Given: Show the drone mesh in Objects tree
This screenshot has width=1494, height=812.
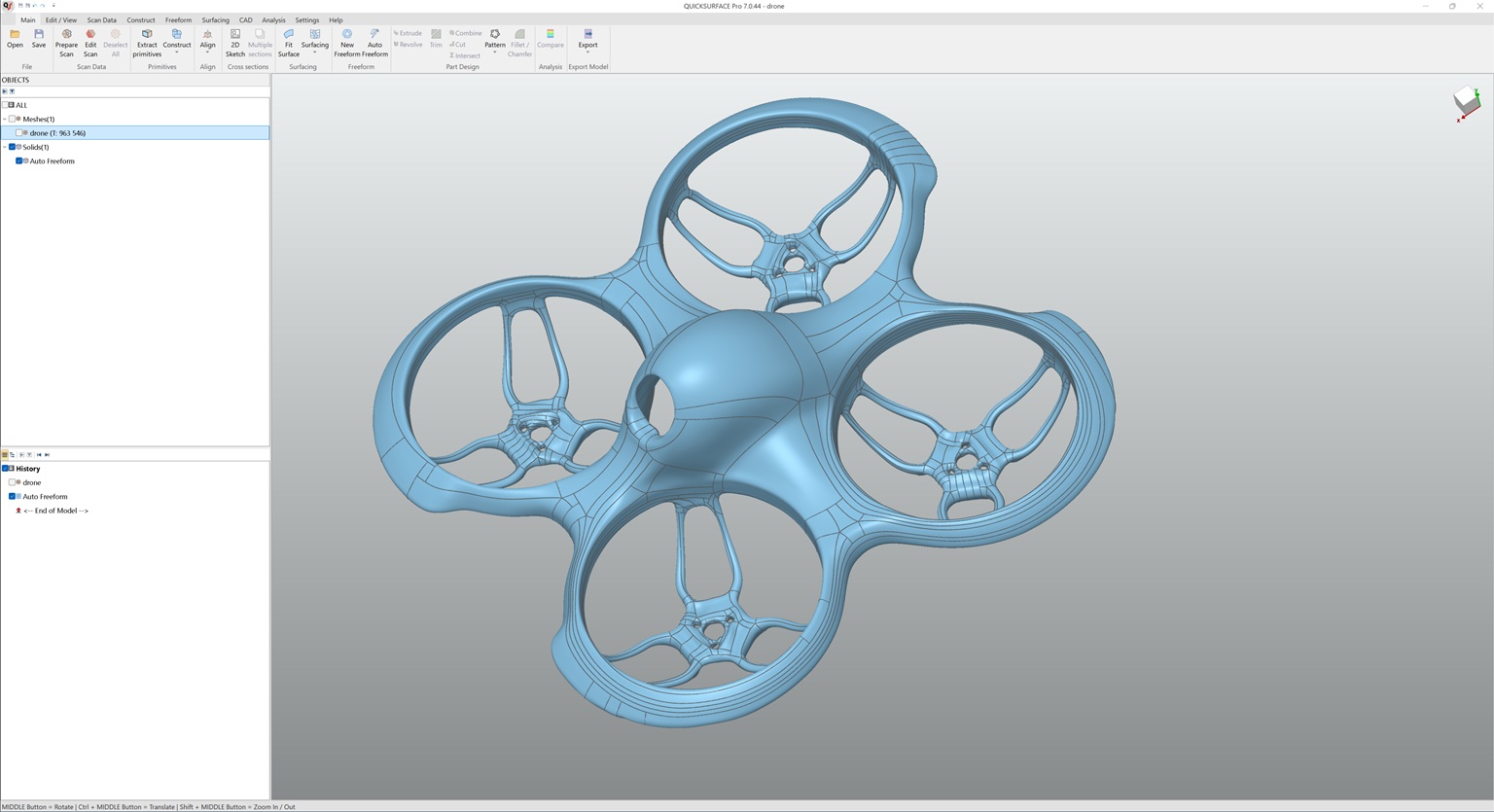Looking at the screenshot, I should [x=18, y=133].
